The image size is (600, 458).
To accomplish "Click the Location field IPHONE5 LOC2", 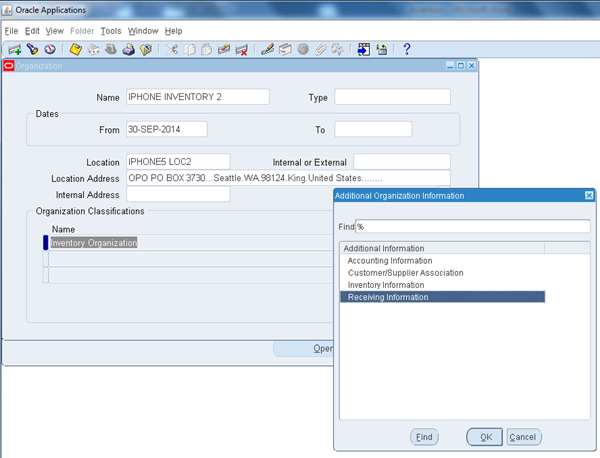I will (178, 161).
